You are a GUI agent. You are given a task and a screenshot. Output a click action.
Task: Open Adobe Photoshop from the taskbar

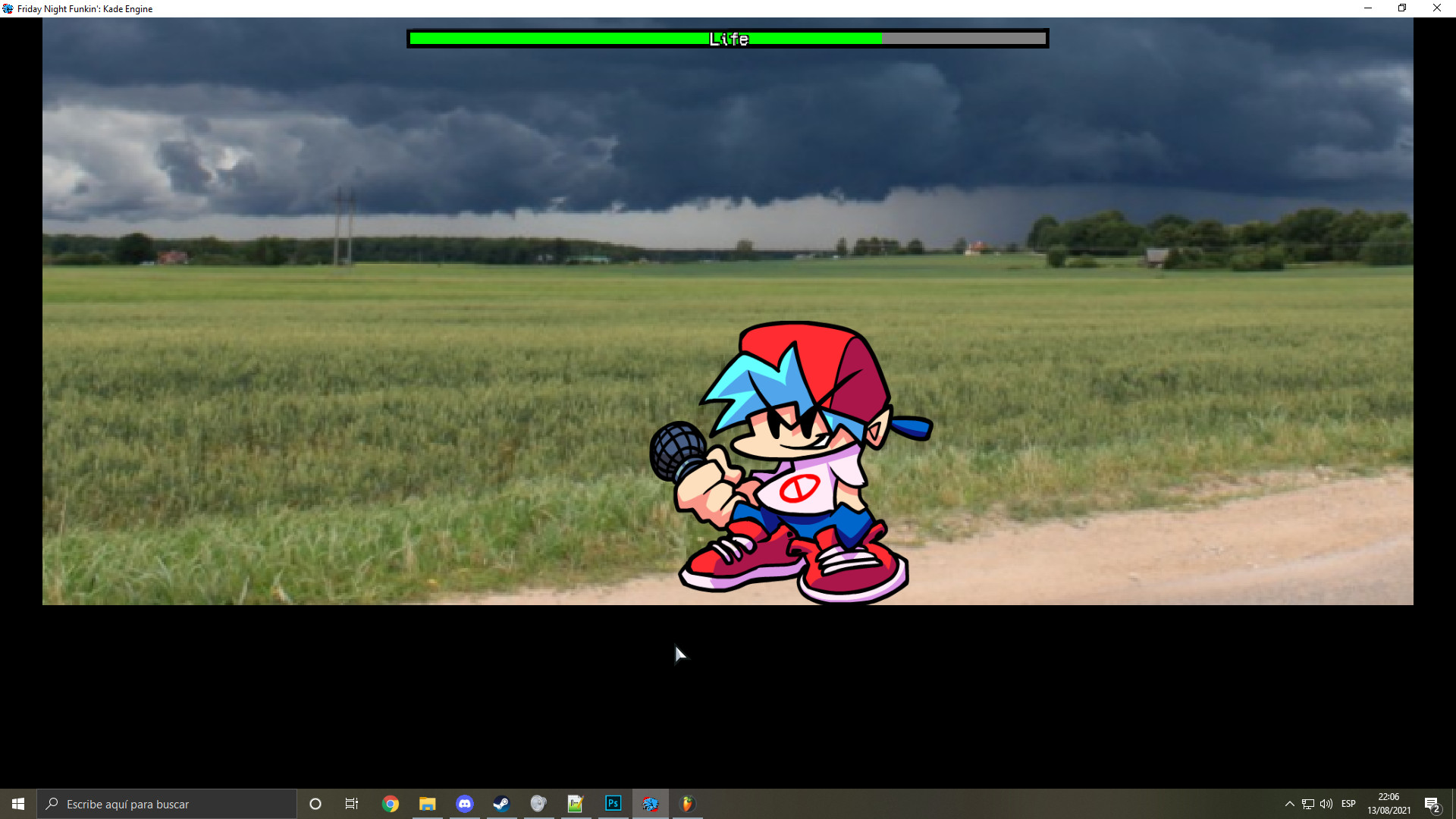(613, 803)
